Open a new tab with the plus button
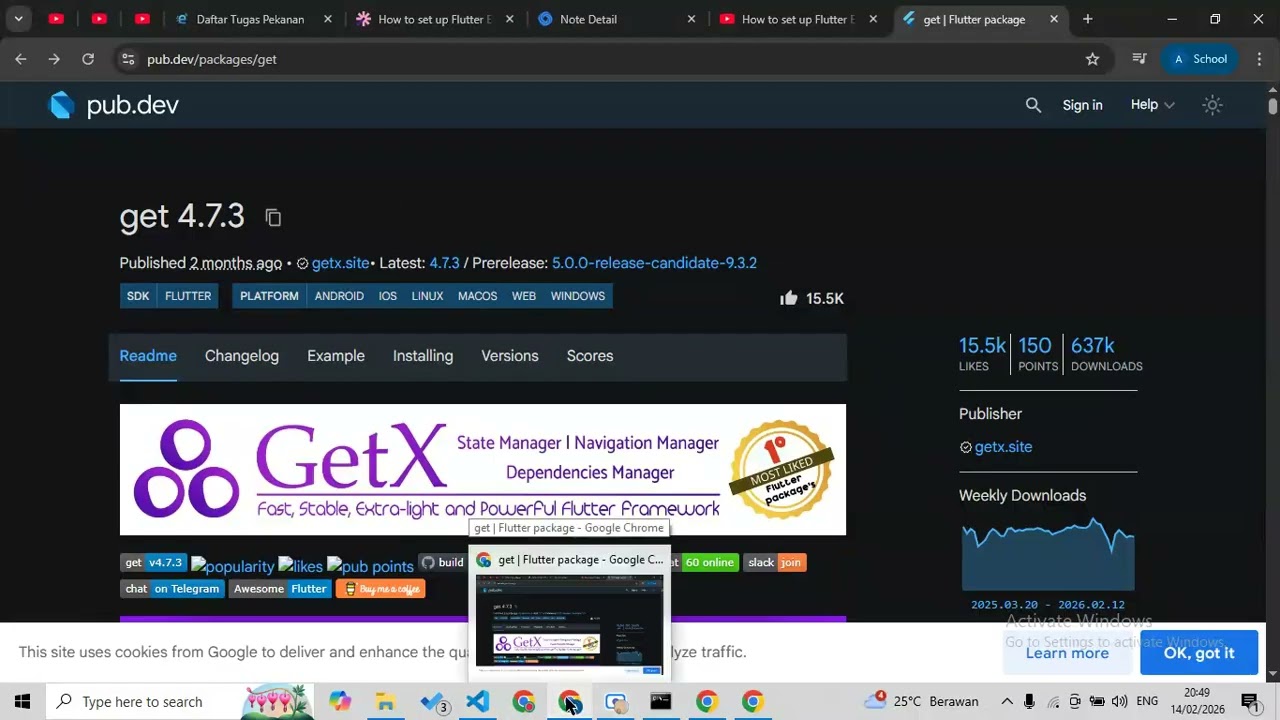 pyautogui.click(x=1087, y=19)
